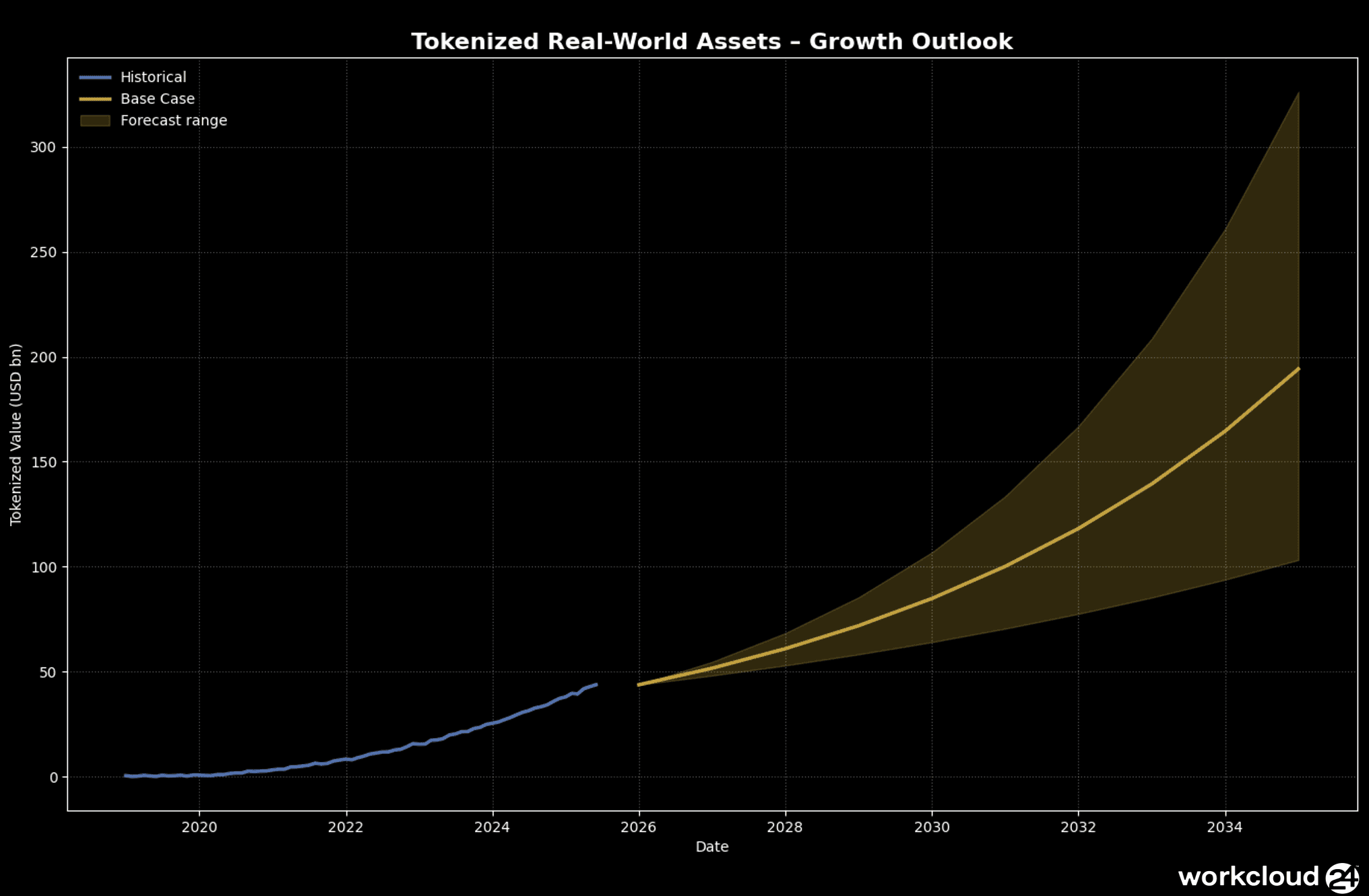Click the gold Base Case legend swatch
Image resolution: width=1369 pixels, height=896 pixels.
(95, 99)
